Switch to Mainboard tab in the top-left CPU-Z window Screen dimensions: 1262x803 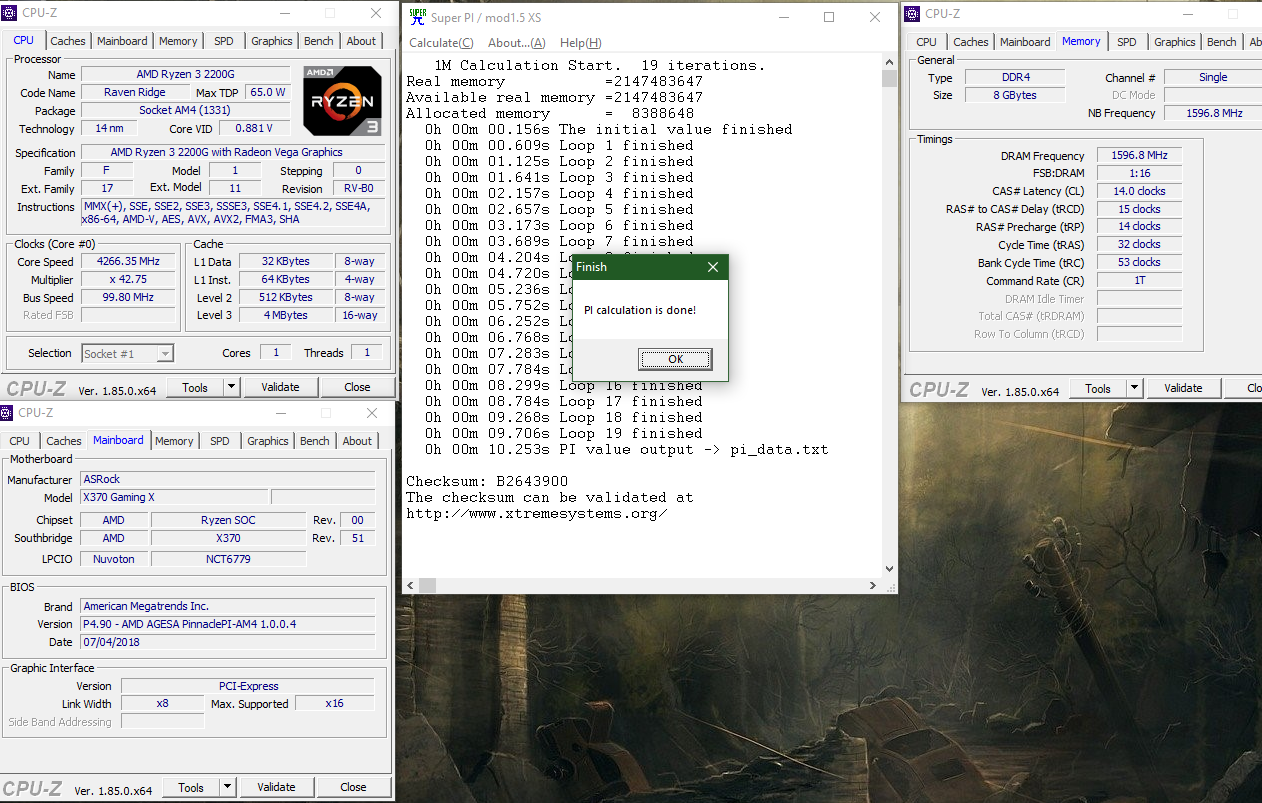122,41
